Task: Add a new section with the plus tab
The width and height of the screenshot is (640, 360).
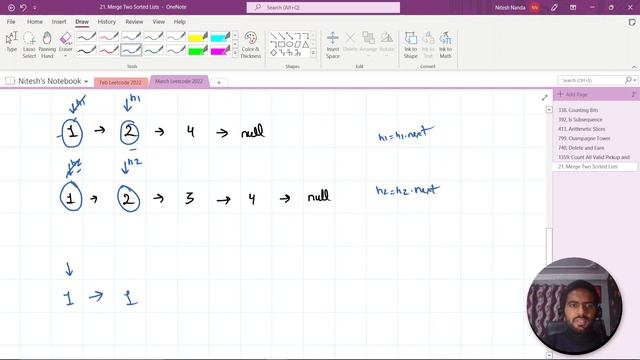Action: click(x=219, y=82)
